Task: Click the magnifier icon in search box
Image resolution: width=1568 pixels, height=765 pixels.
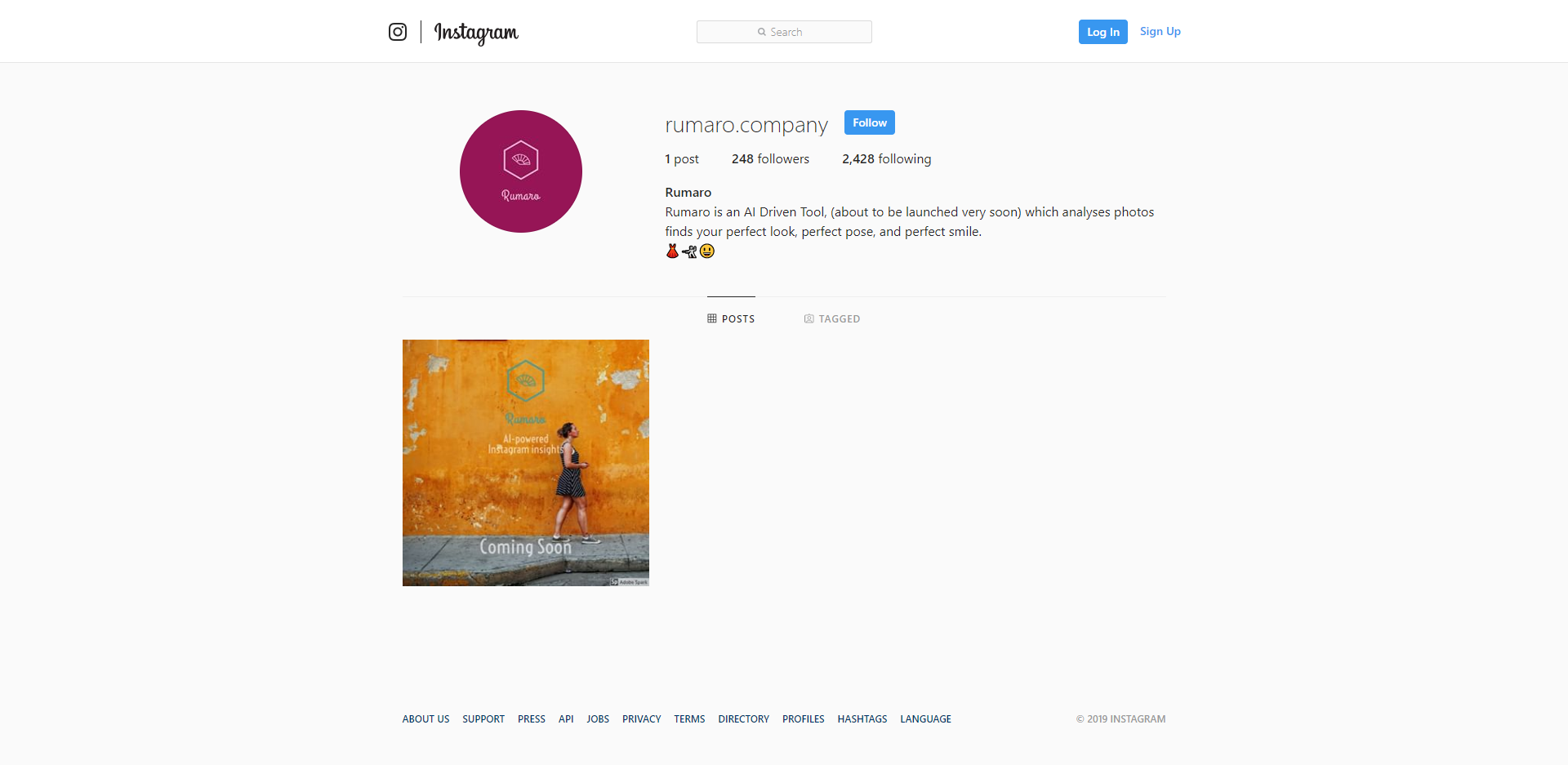Action: [762, 32]
